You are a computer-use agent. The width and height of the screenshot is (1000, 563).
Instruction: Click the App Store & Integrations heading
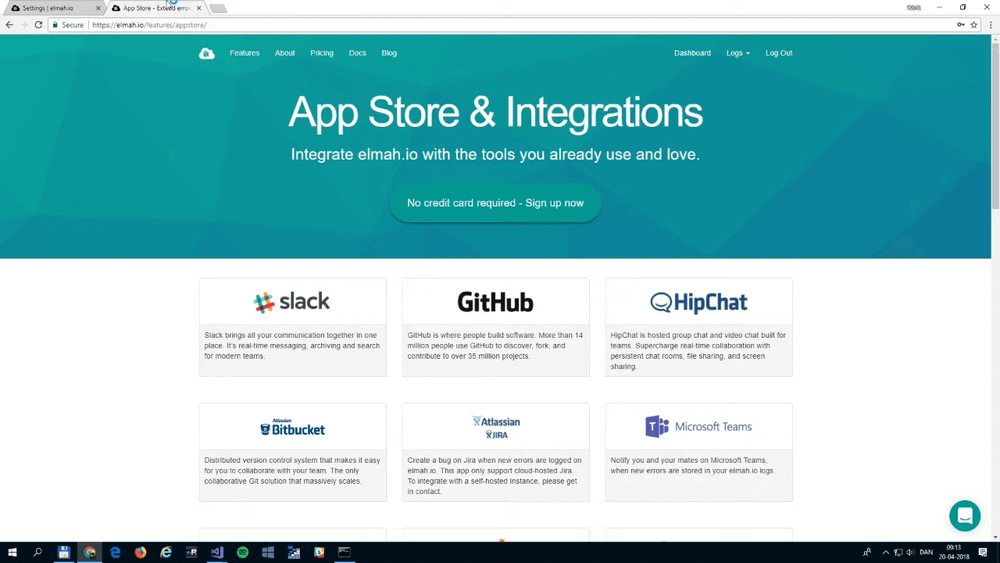(495, 113)
